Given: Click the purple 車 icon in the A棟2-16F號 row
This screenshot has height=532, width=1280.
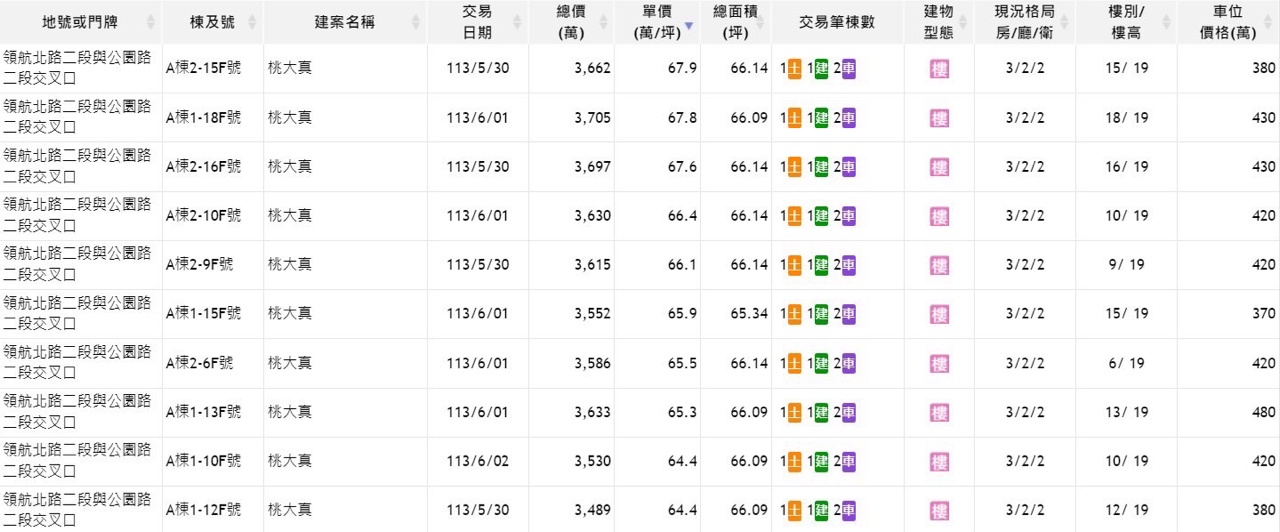Looking at the screenshot, I should click(x=848, y=167).
